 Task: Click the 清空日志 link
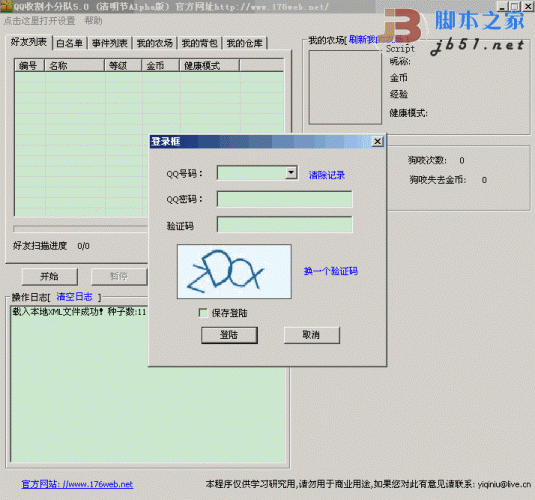[74, 297]
